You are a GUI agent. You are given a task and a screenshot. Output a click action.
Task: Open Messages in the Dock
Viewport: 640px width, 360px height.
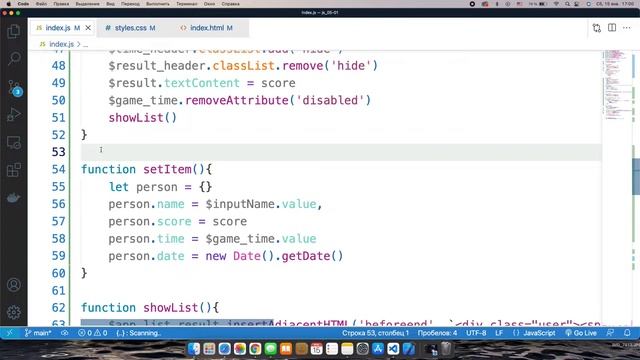point(271,349)
